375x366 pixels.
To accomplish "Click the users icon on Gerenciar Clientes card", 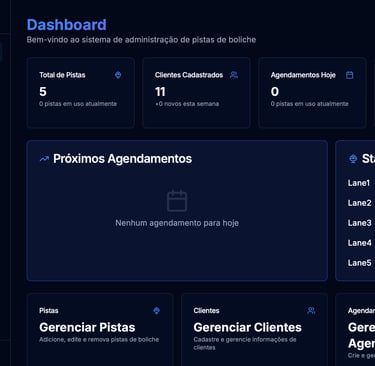I will point(311,311).
